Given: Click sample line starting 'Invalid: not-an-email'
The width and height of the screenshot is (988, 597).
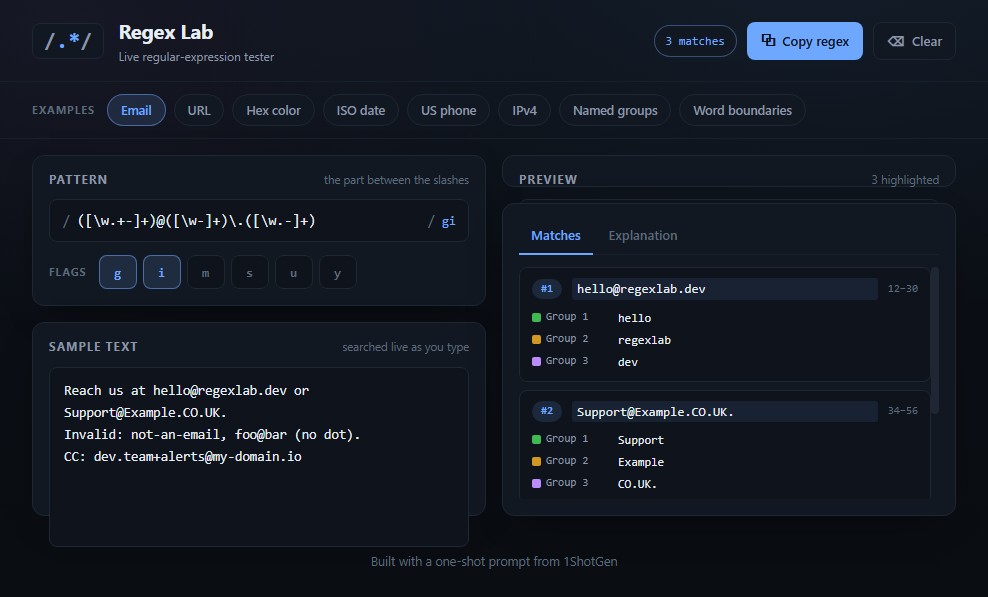Looking at the screenshot, I should [x=212, y=434].
